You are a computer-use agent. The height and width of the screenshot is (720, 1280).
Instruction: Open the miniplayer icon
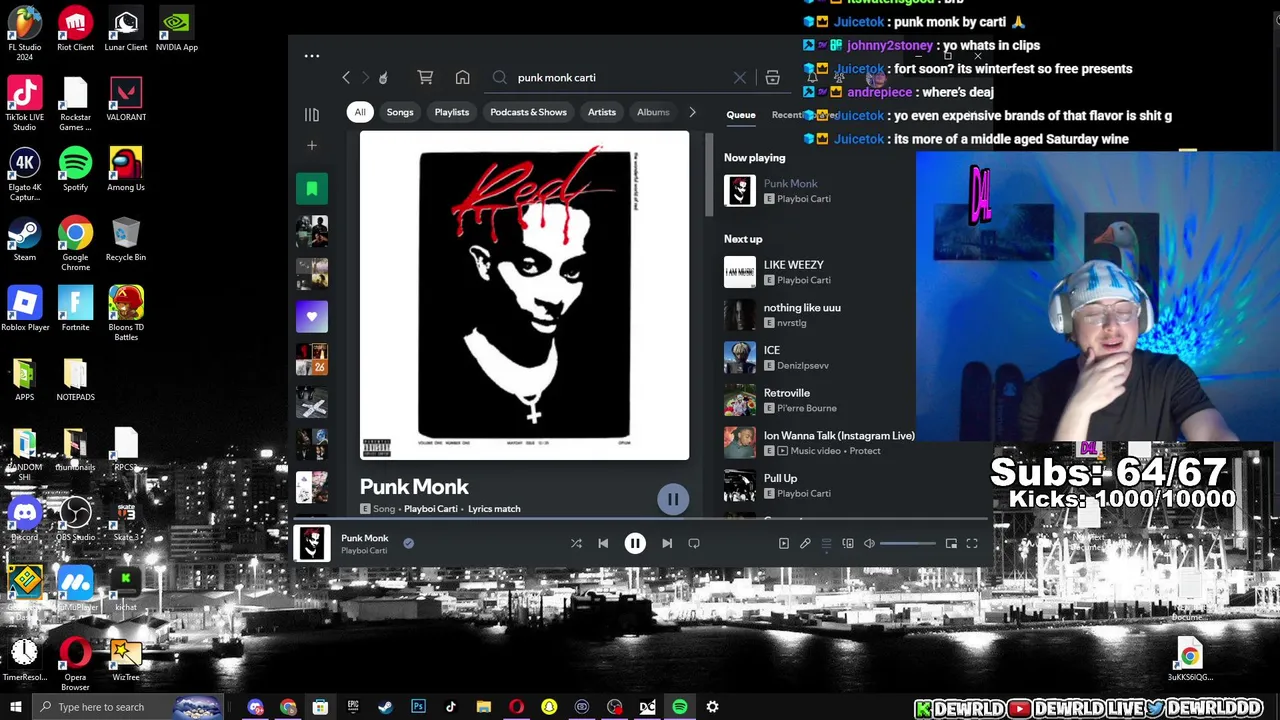[x=951, y=543]
